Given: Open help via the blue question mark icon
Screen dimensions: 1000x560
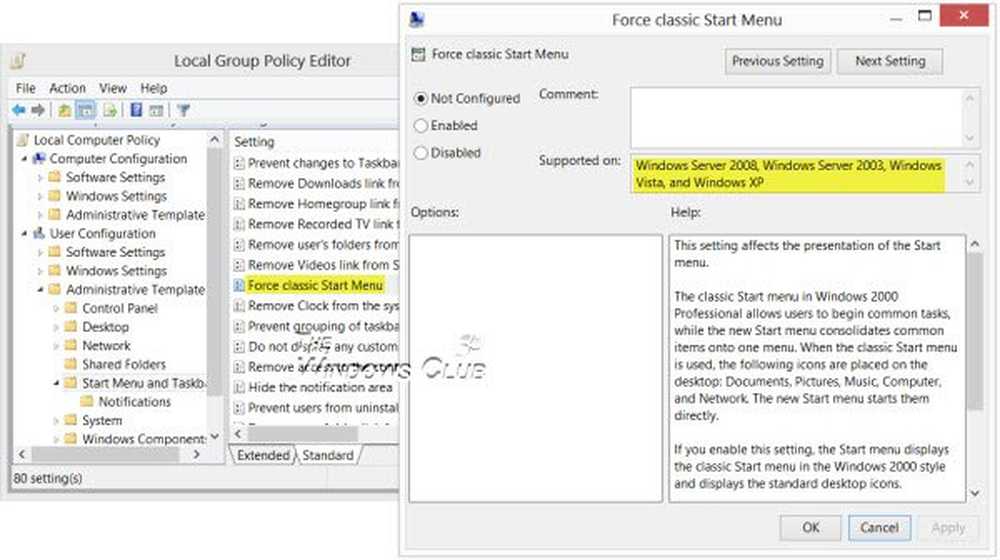Looking at the screenshot, I should click(136, 110).
